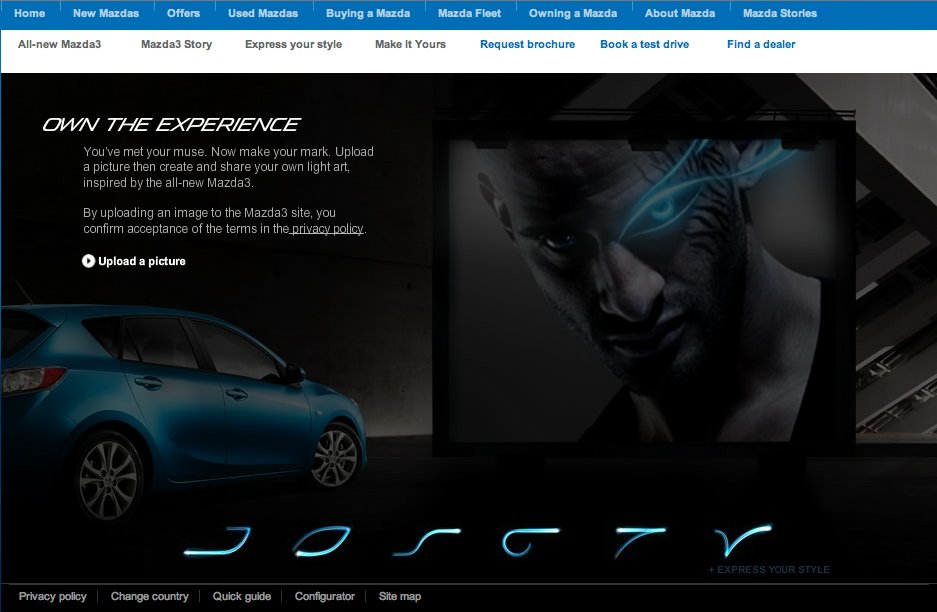Select the checkmark-shaped light stroke
Image resolution: width=937 pixels, height=612 pixels.
tap(744, 540)
